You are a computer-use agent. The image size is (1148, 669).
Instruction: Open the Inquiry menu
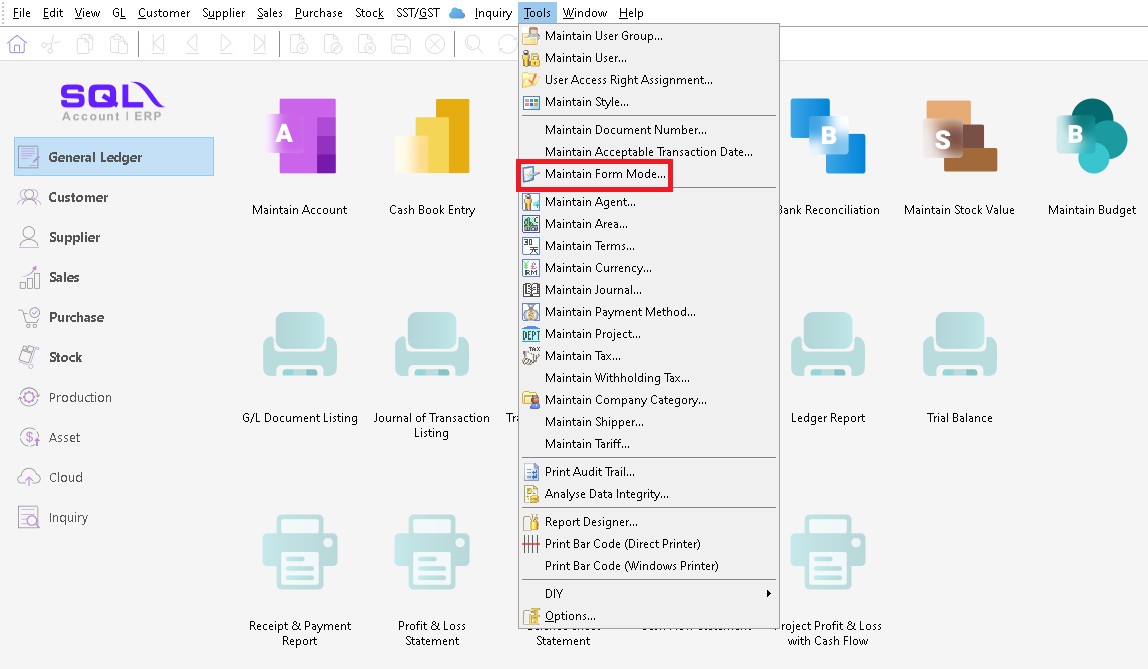[493, 13]
